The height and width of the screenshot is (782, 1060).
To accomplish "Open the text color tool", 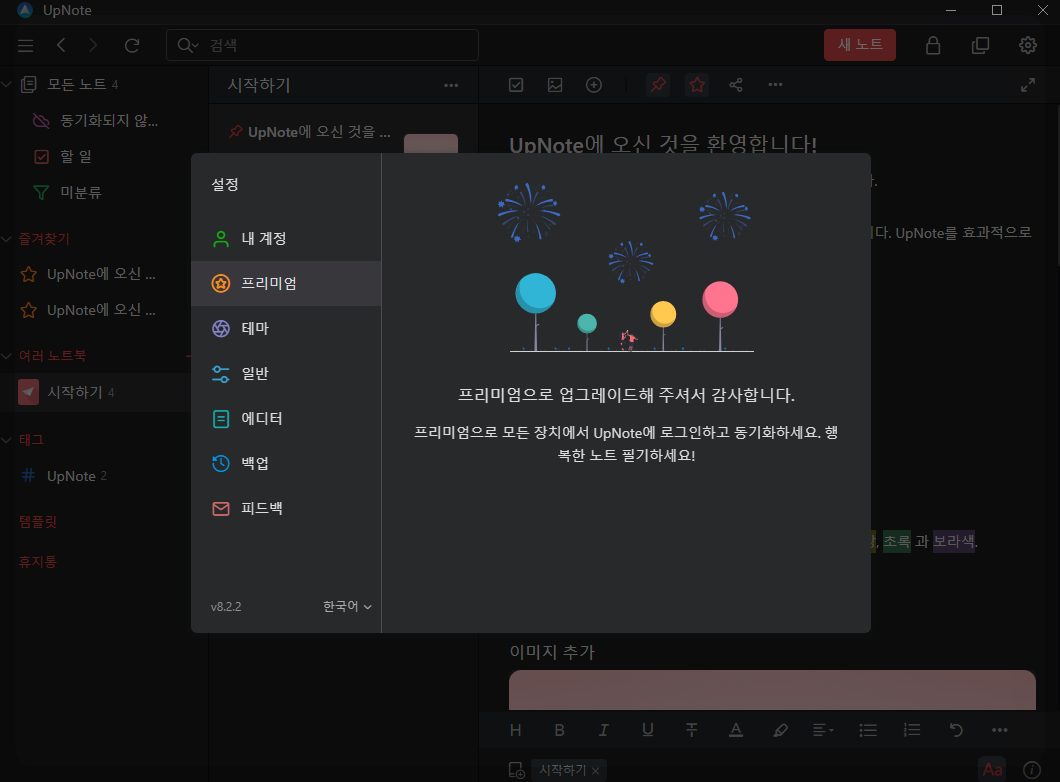I will coord(736,730).
